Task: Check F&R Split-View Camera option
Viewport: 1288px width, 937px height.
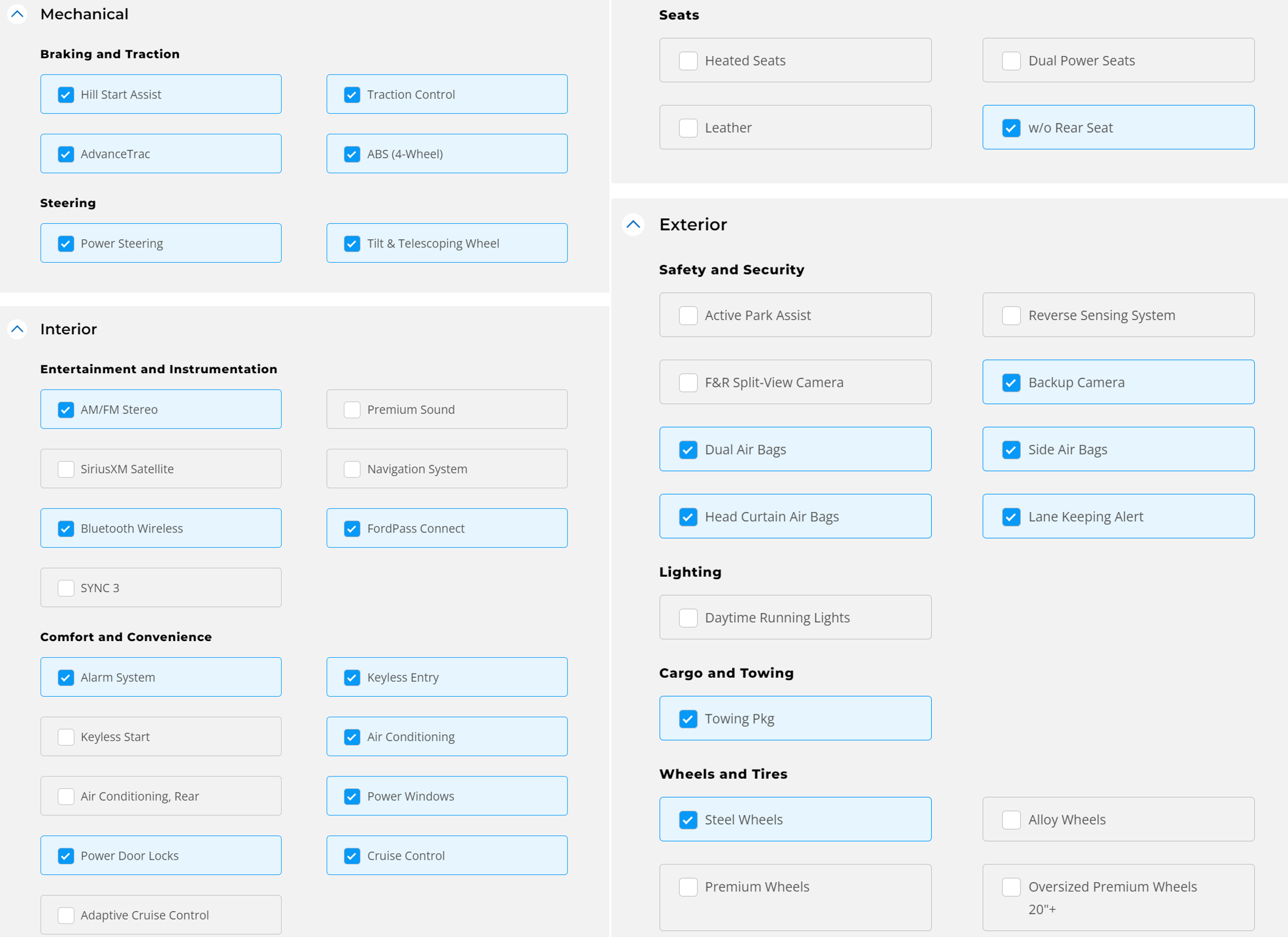Action: pos(688,383)
